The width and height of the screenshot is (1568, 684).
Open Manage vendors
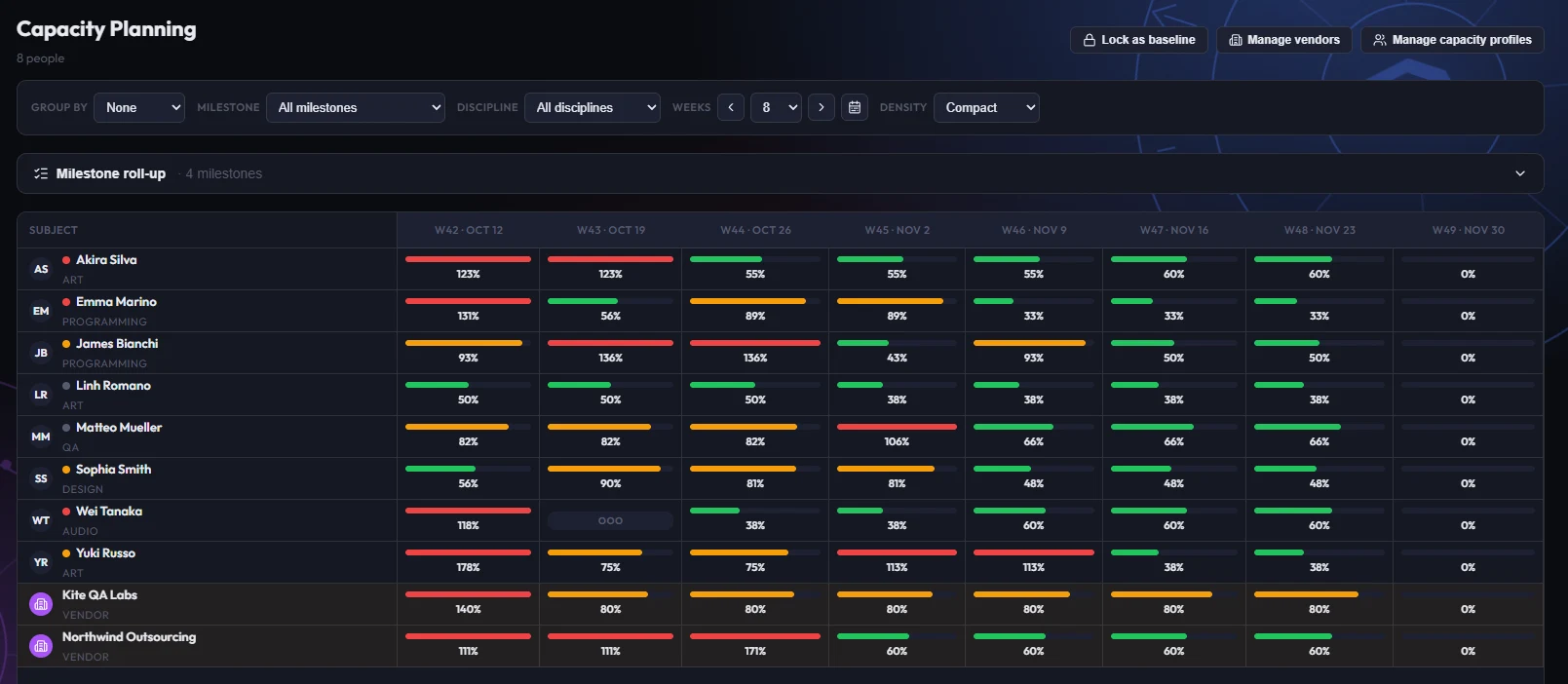click(x=1283, y=40)
